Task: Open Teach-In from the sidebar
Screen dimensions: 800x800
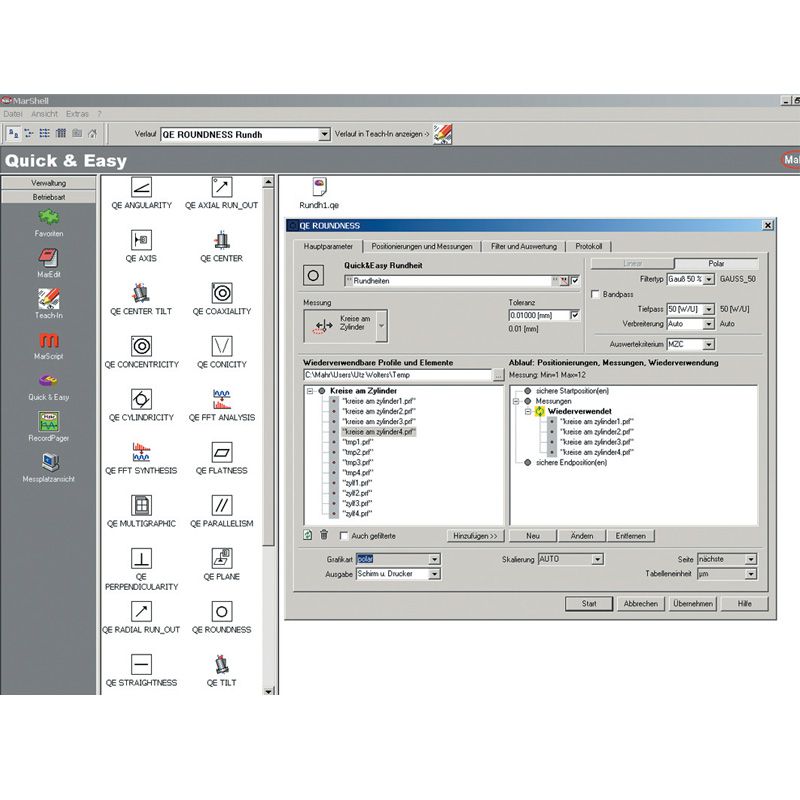Action: pos(49,299)
